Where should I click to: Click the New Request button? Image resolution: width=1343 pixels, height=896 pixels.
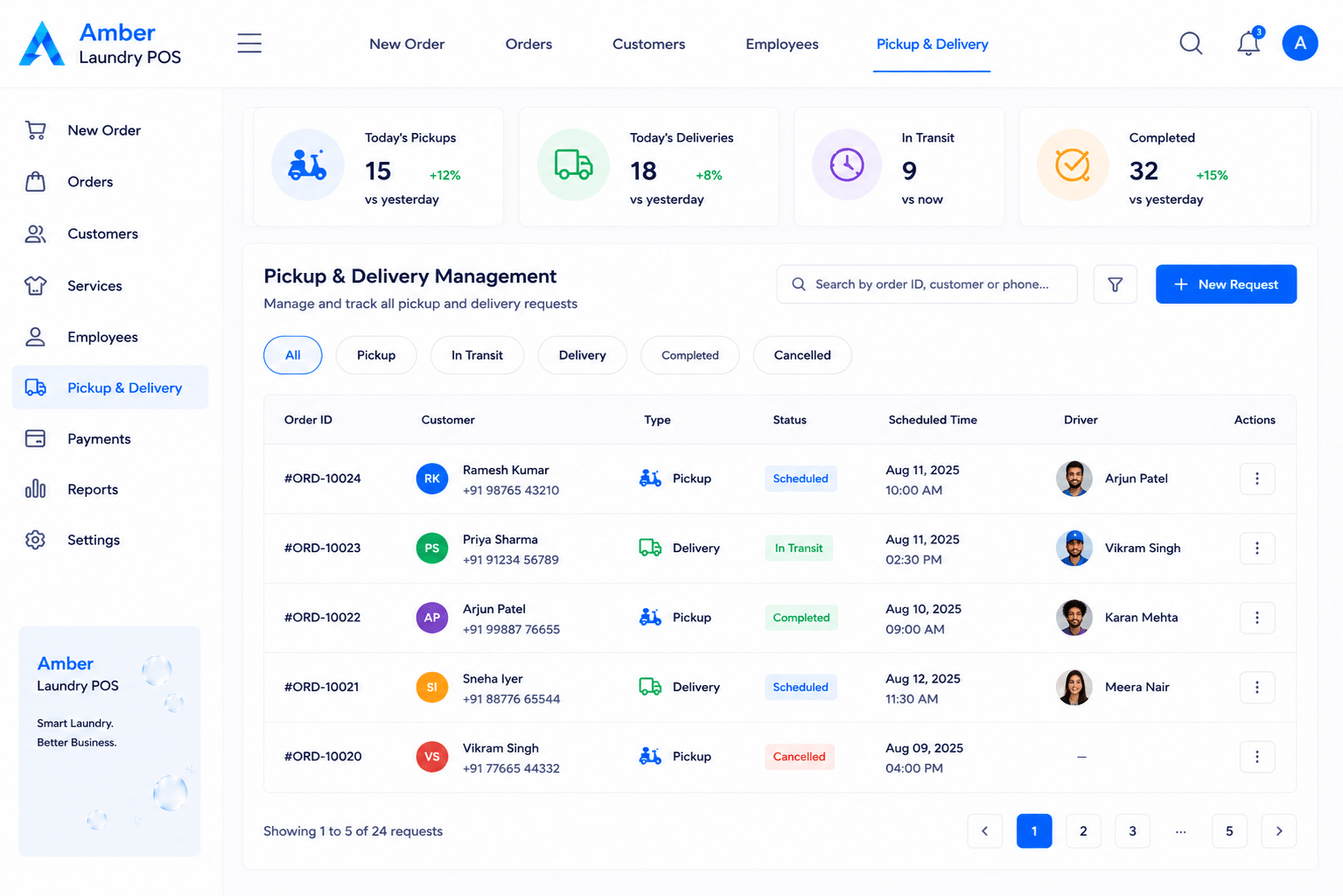[1226, 284]
